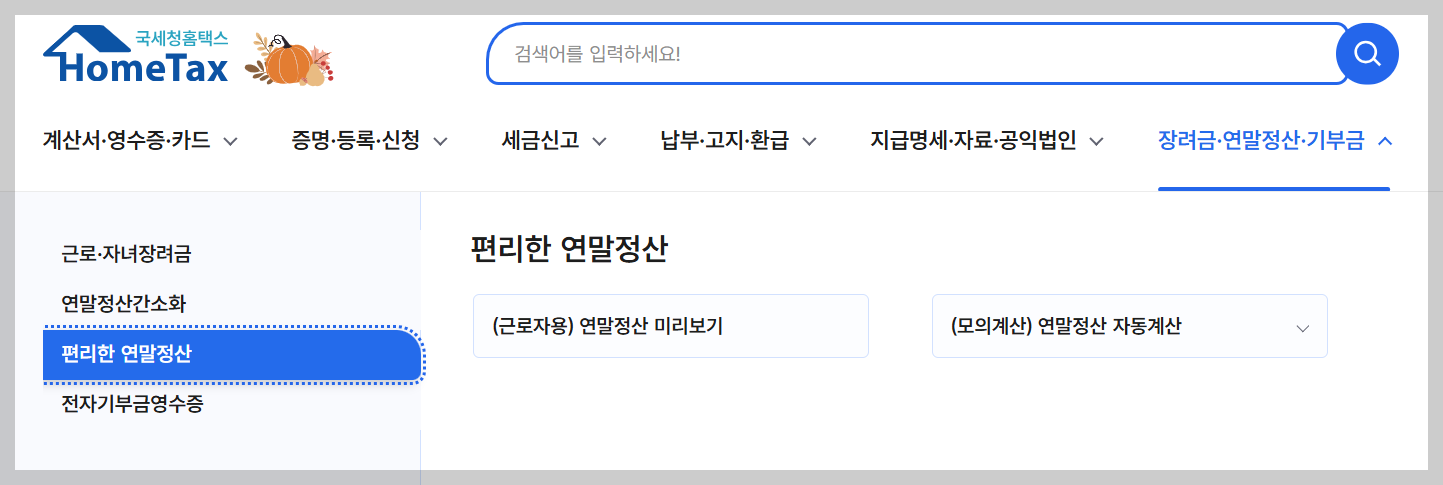Collapse the 장려금·연말정산·기부금 menu chevron
The height and width of the screenshot is (485, 1443).
click(x=1385, y=141)
